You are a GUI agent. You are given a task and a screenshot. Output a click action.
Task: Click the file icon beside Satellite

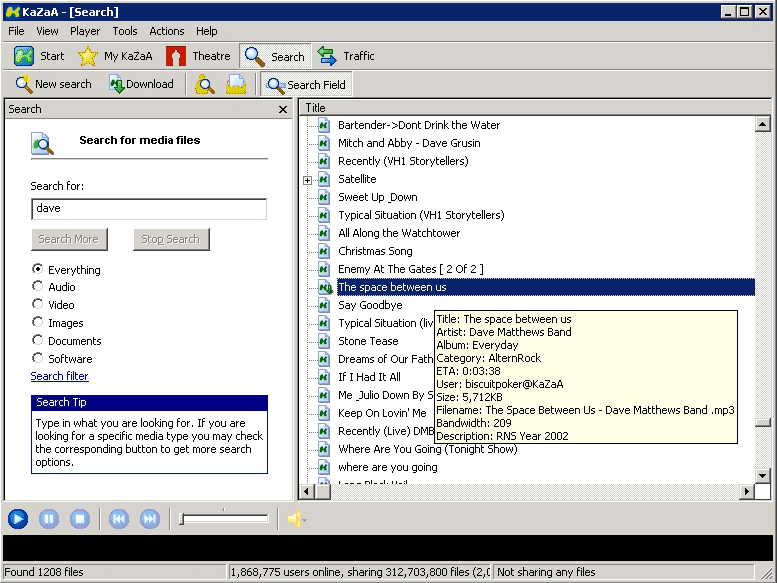pyautogui.click(x=324, y=179)
